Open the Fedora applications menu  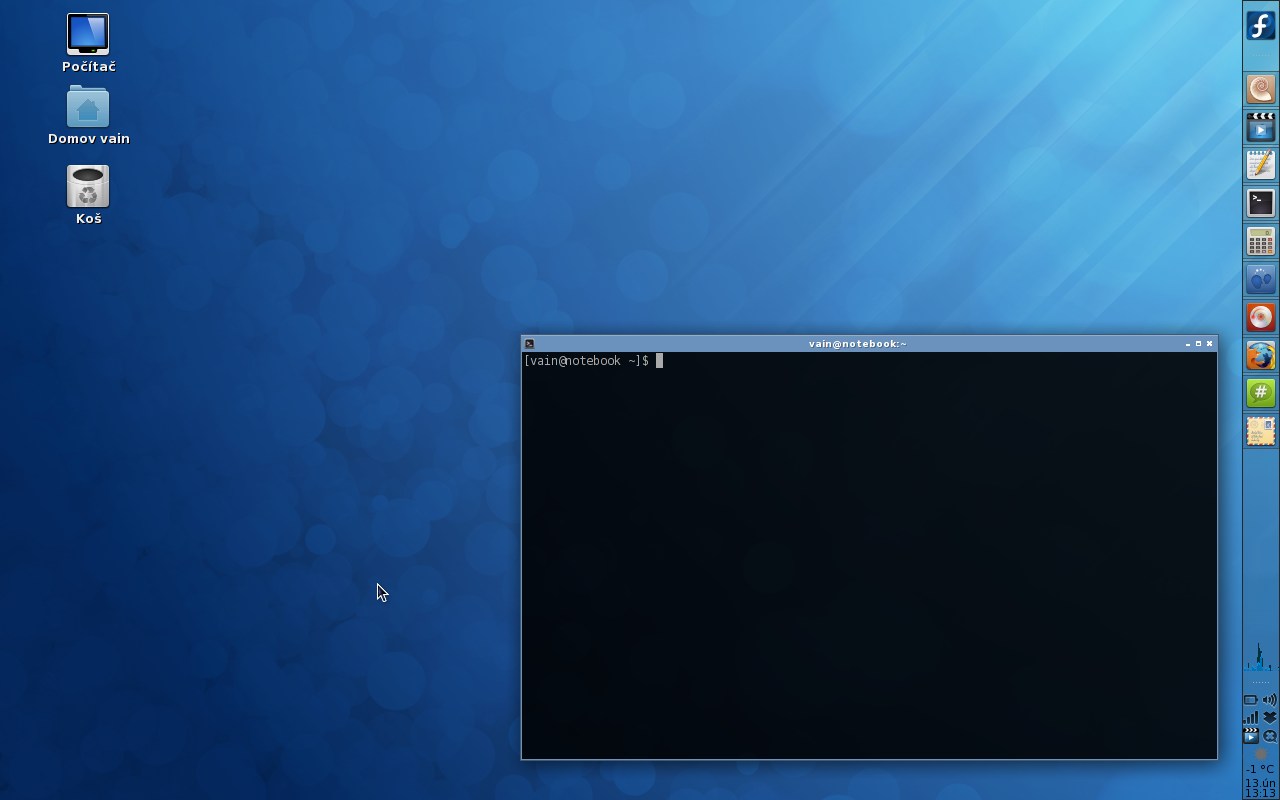coord(1261,25)
